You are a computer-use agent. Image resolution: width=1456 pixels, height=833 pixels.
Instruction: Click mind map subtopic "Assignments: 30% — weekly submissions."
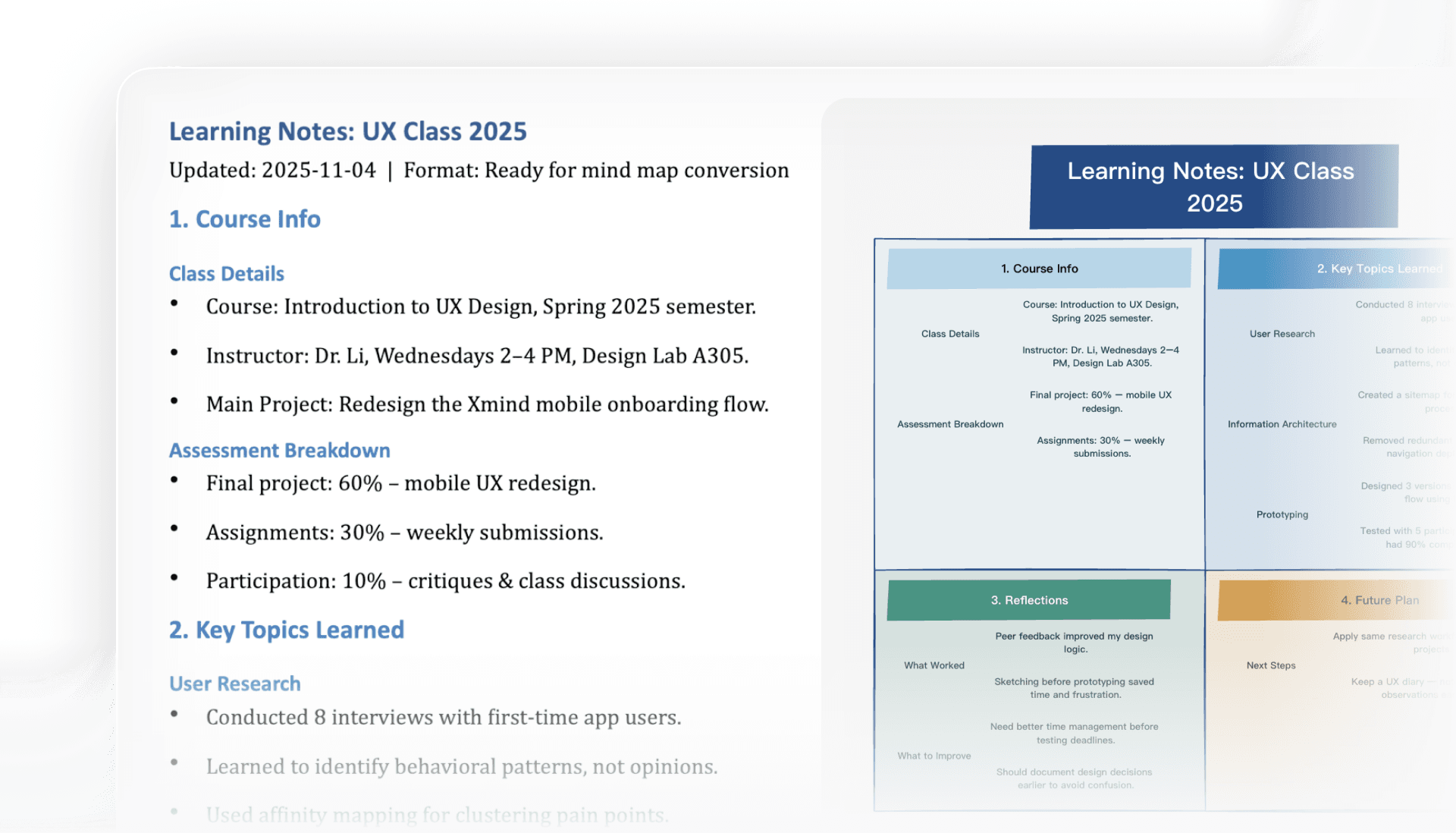coord(1101,447)
